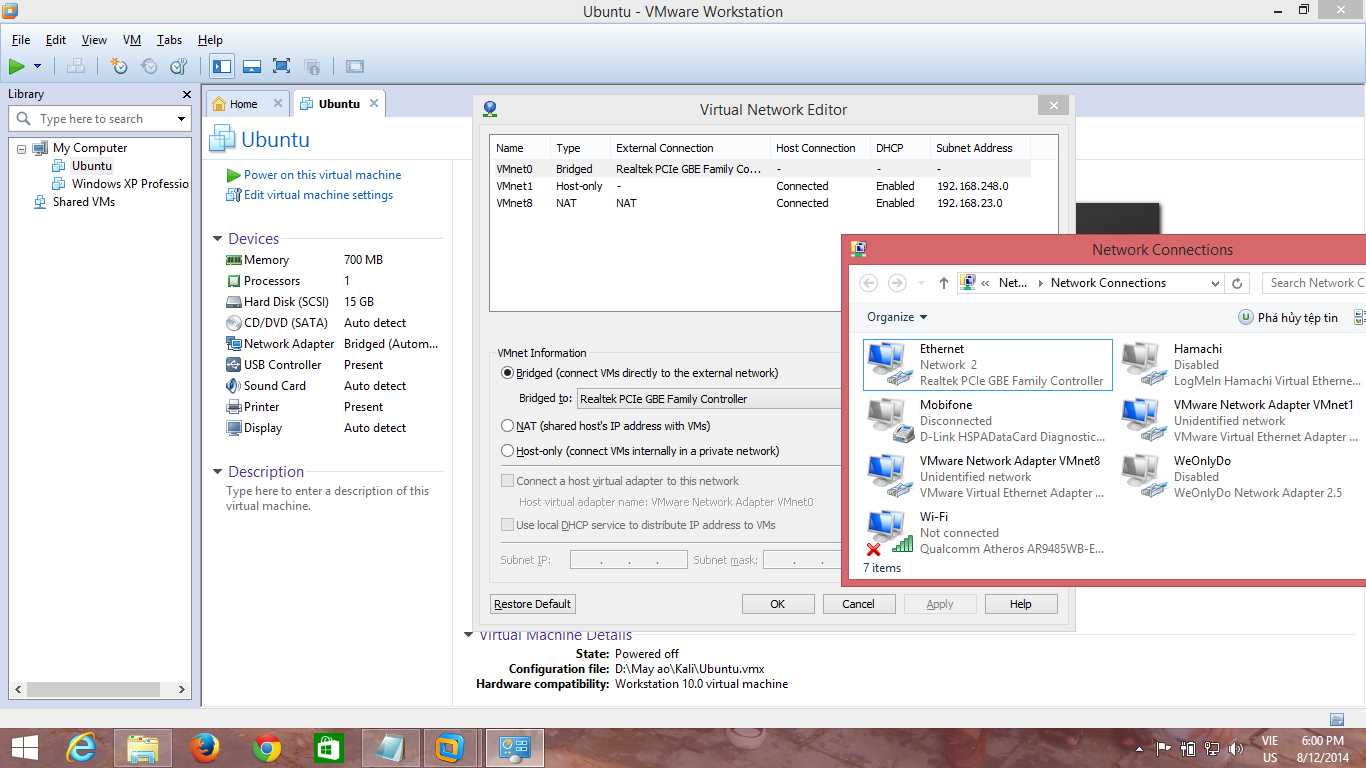The width and height of the screenshot is (1366, 768).
Task: Close the Ubuntu tab
Action: (374, 103)
